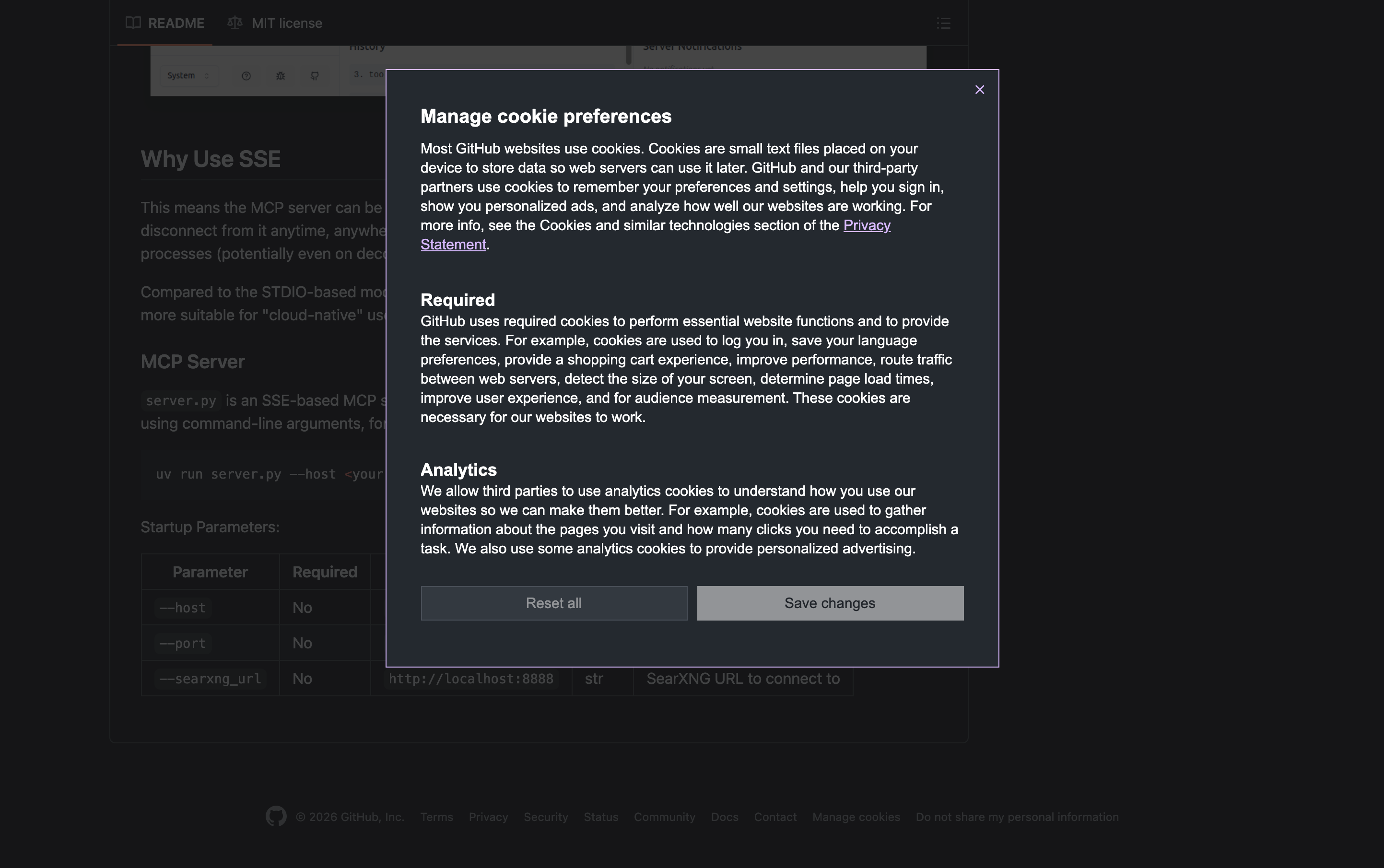Click Manage cookies in footer
This screenshot has width=1384, height=868.
[x=856, y=817]
